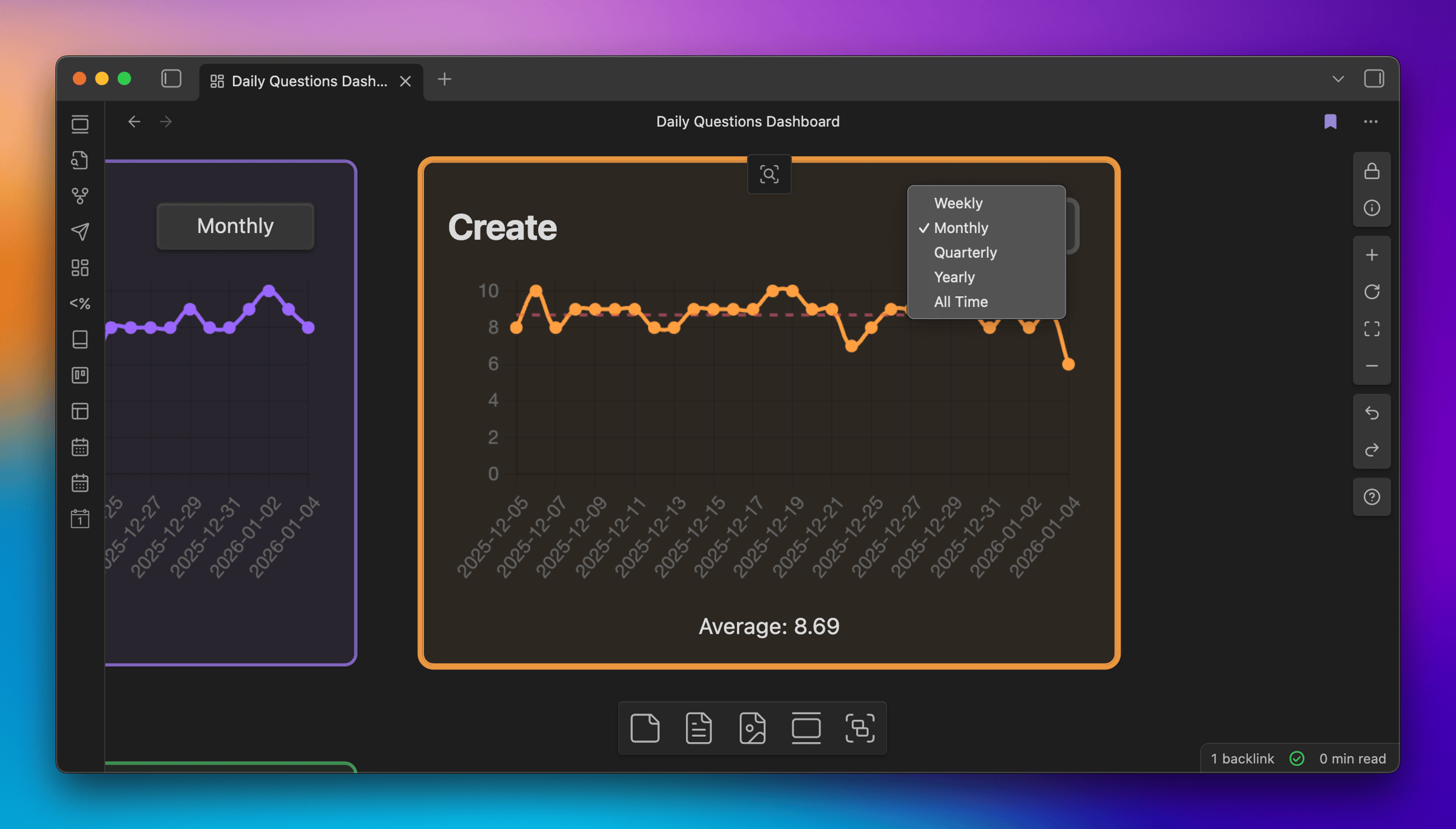Image resolution: width=1456 pixels, height=829 pixels.
Task: Click the 1 backlink status item
Action: pyautogui.click(x=1242, y=759)
